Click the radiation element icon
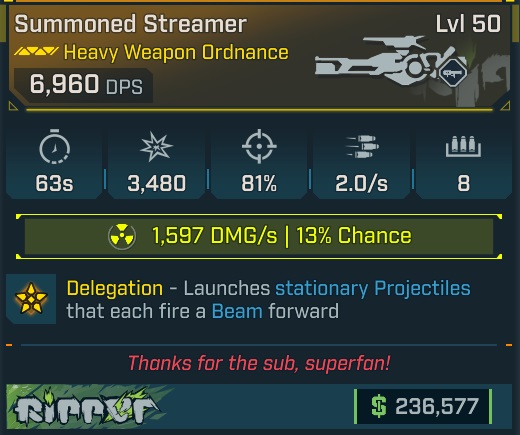 (x=122, y=236)
